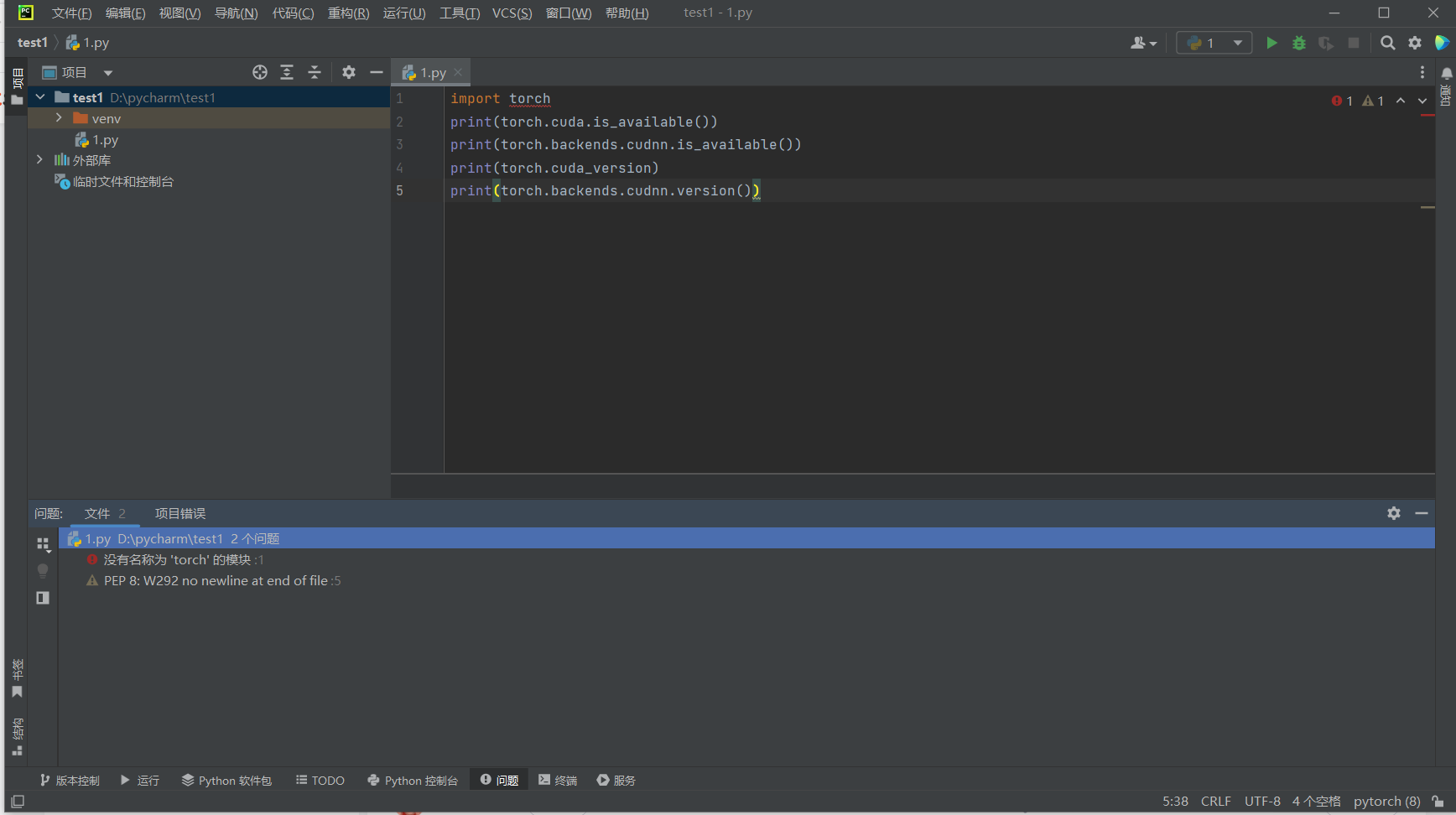Expand all items in project tree
1456x815 pixels.
coord(287,72)
